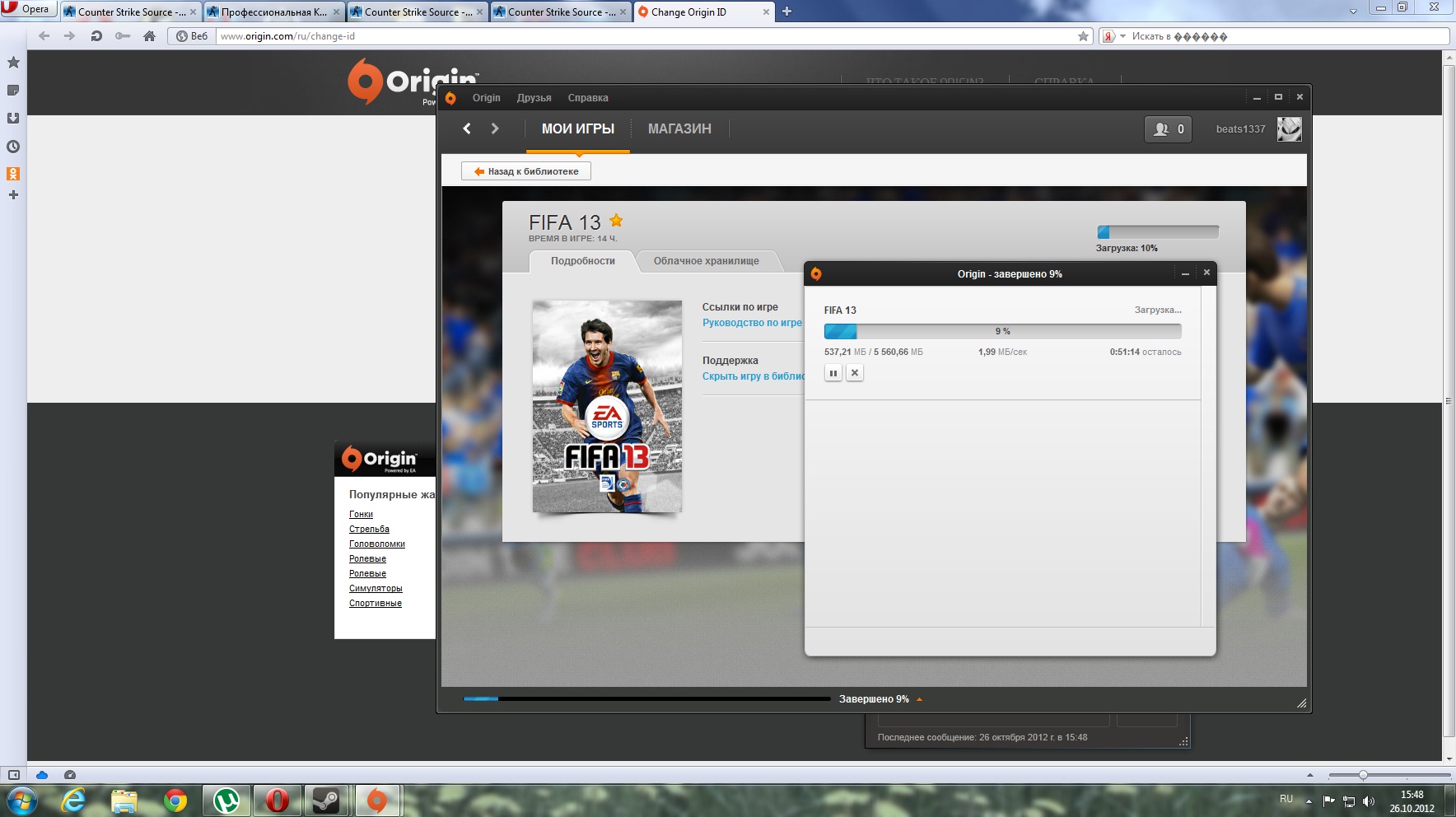The image size is (1456, 817).
Task: Open the Справка menu
Action: click(588, 98)
